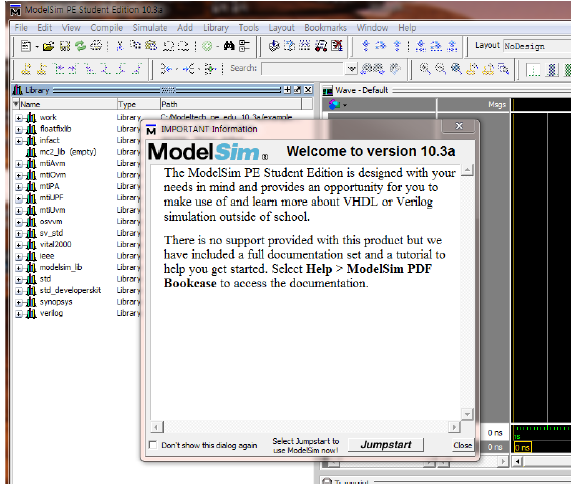
Task: Open the Simulate menu
Action: tap(150, 28)
